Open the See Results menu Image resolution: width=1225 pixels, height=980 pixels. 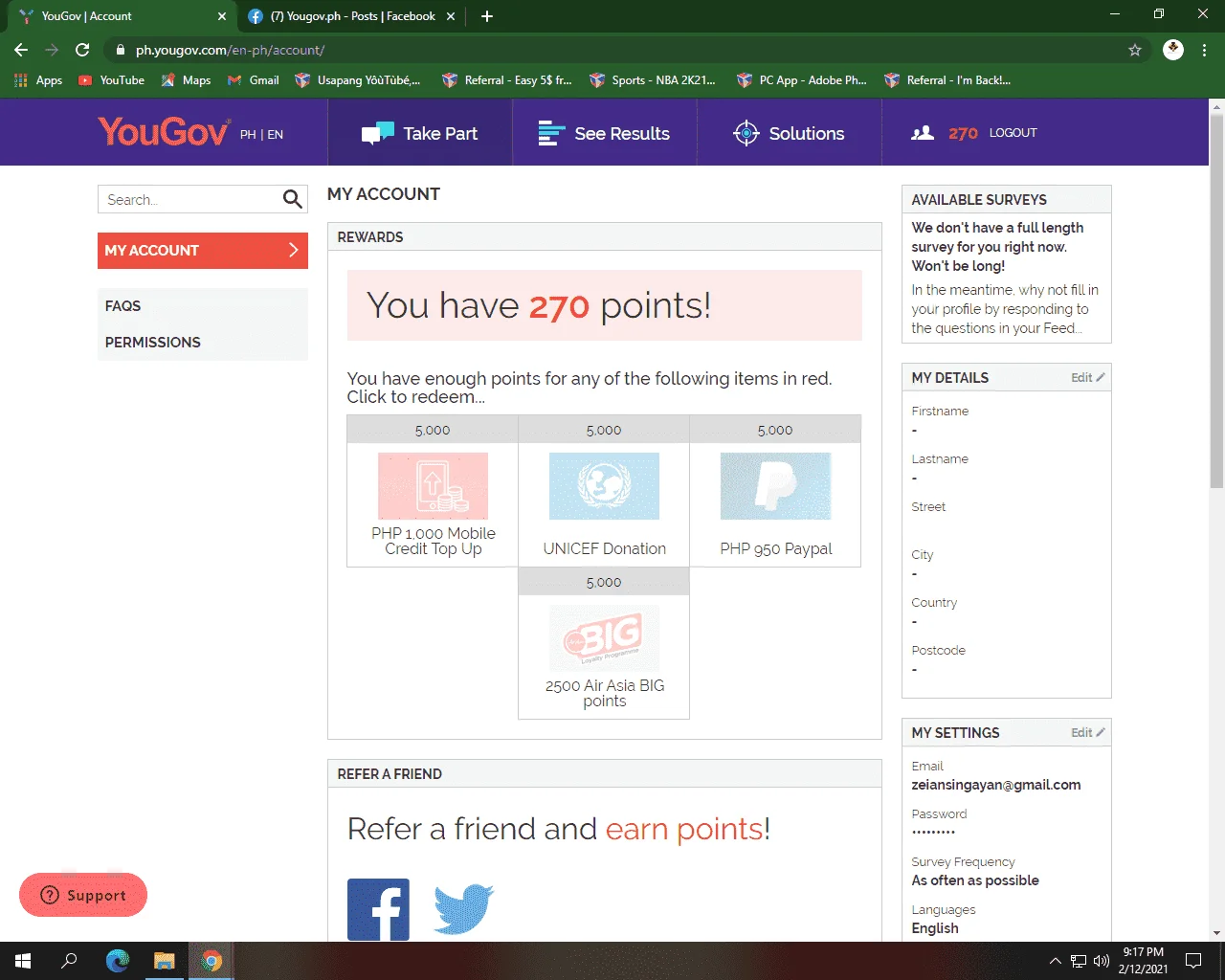[604, 133]
